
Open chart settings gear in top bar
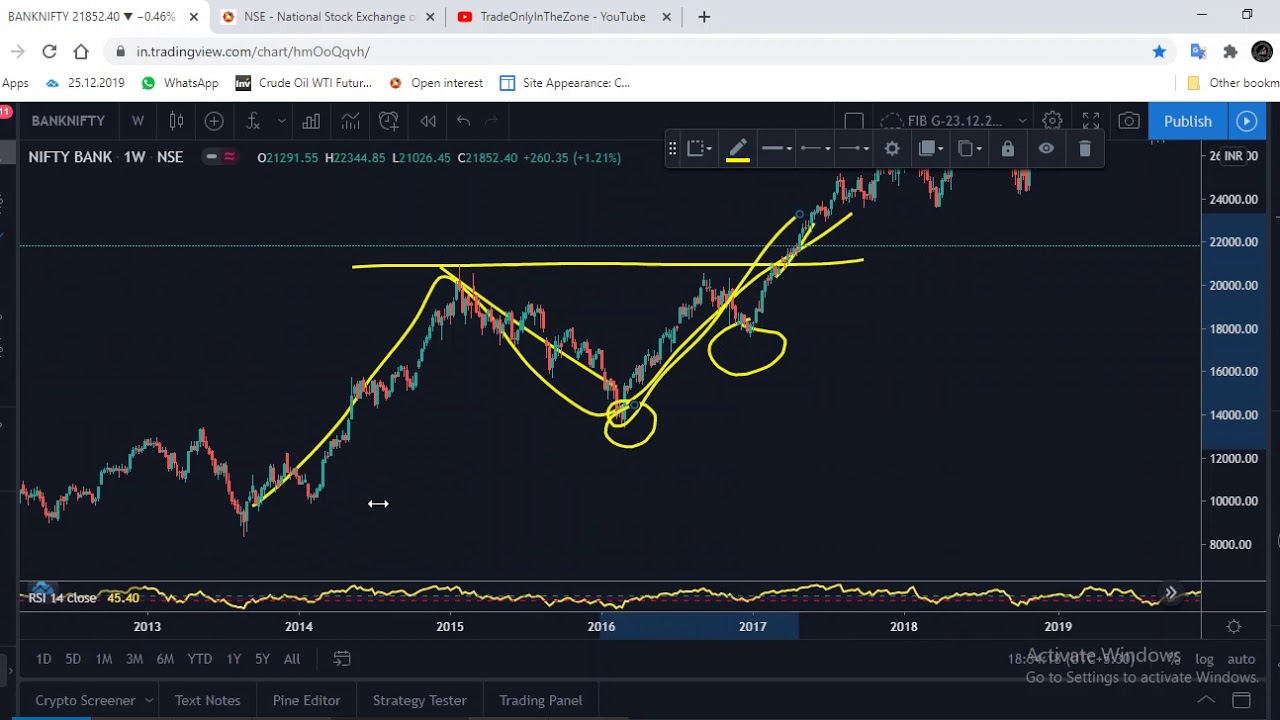click(1052, 121)
